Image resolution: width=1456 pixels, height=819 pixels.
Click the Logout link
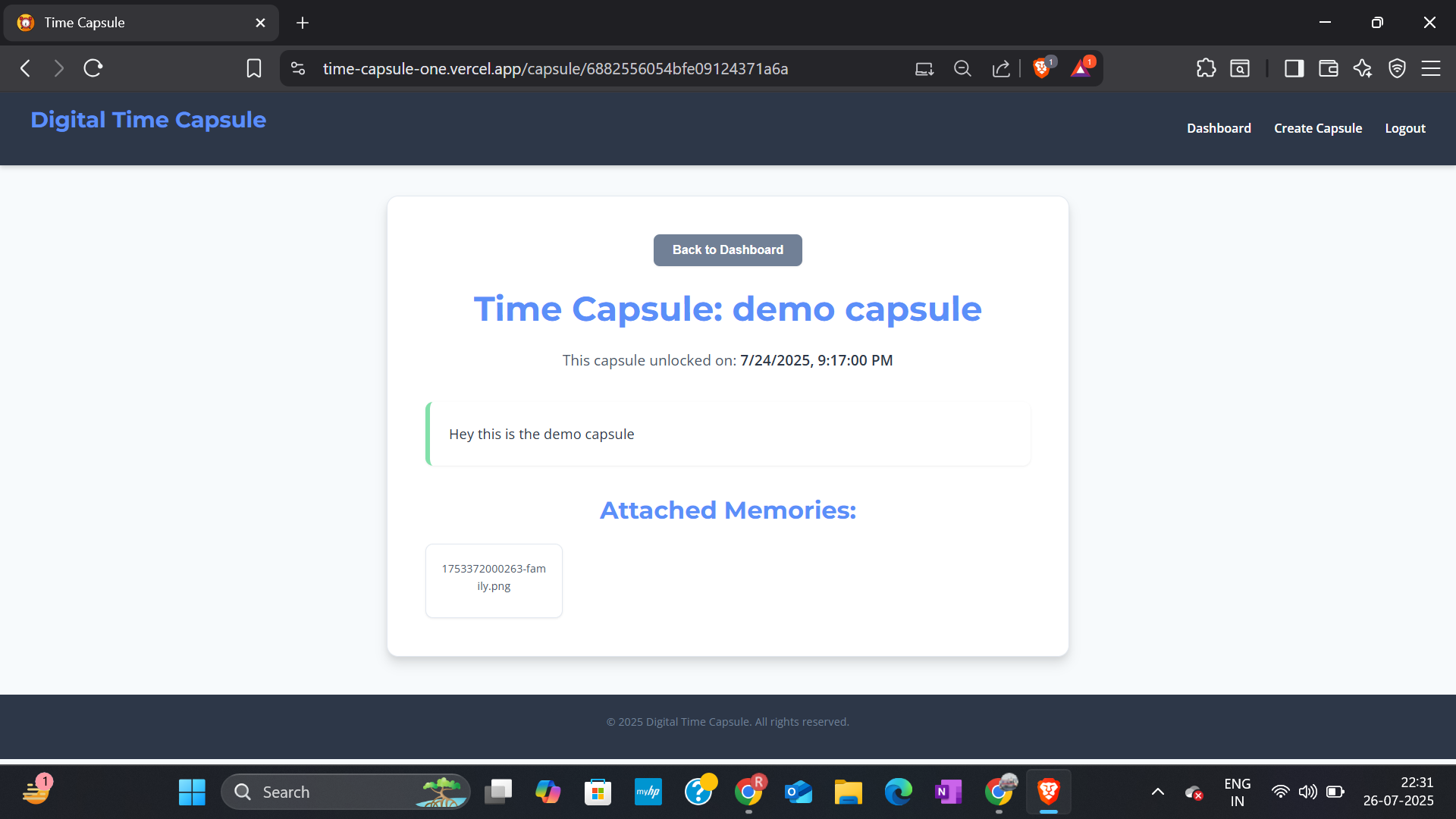coord(1405,128)
